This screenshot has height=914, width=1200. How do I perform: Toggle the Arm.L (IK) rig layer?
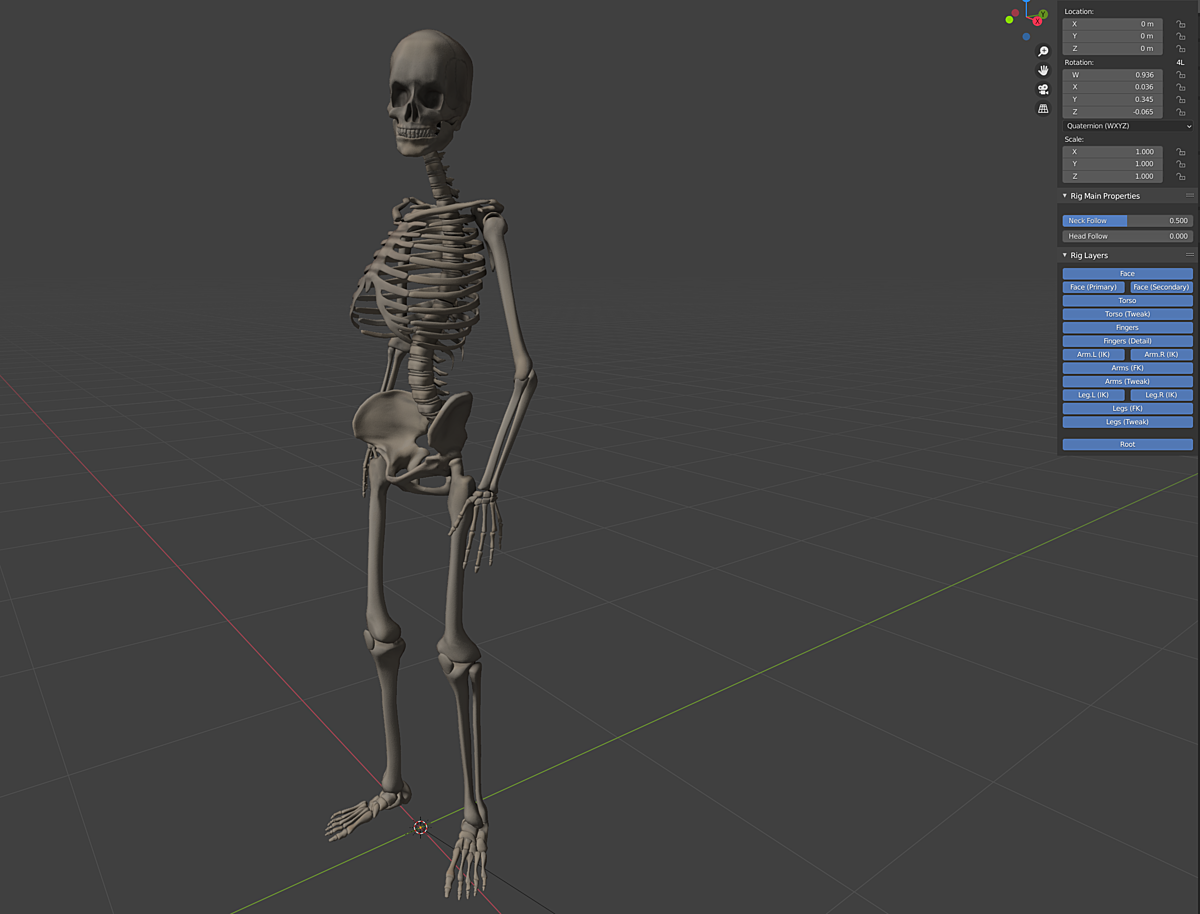[x=1092, y=354]
